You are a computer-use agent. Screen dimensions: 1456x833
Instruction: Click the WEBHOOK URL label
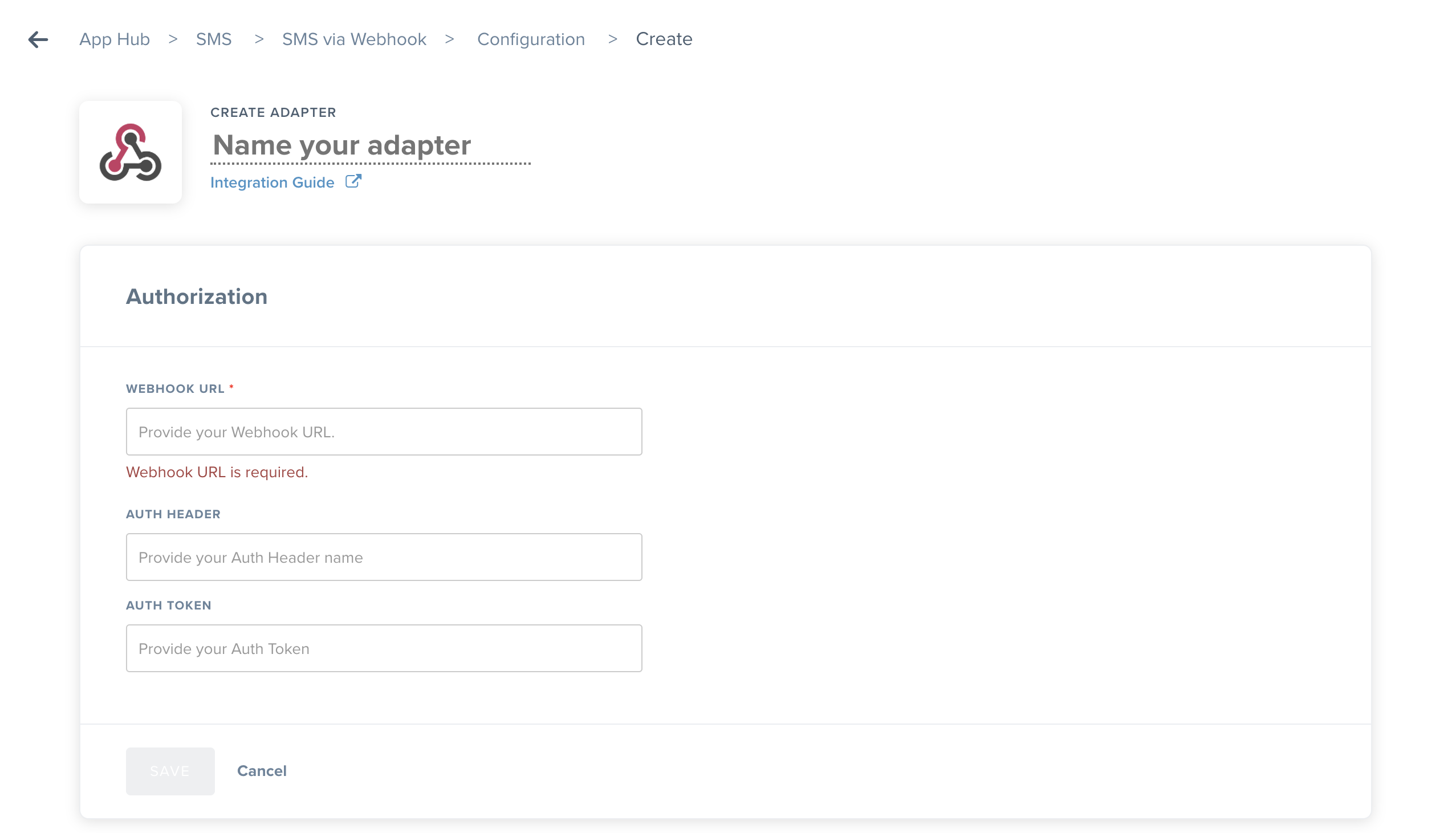176,389
